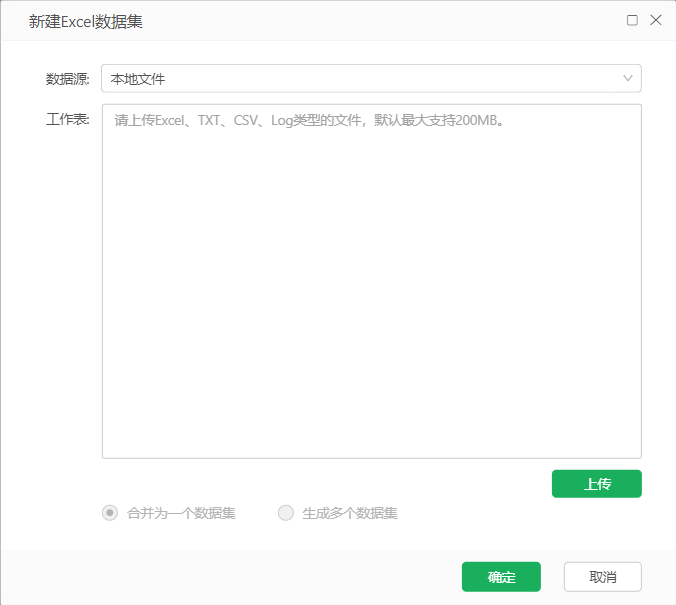
Task: Close the 新建Excel数据集 dialog
Action: (656, 20)
